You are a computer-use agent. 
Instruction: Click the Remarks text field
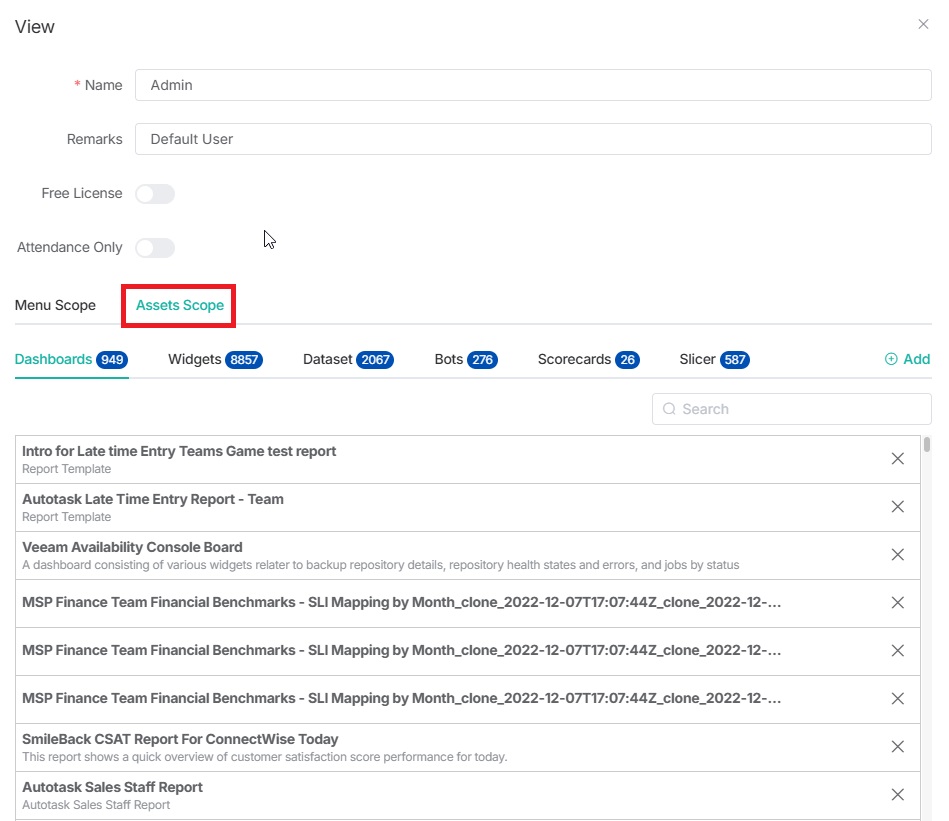point(533,139)
